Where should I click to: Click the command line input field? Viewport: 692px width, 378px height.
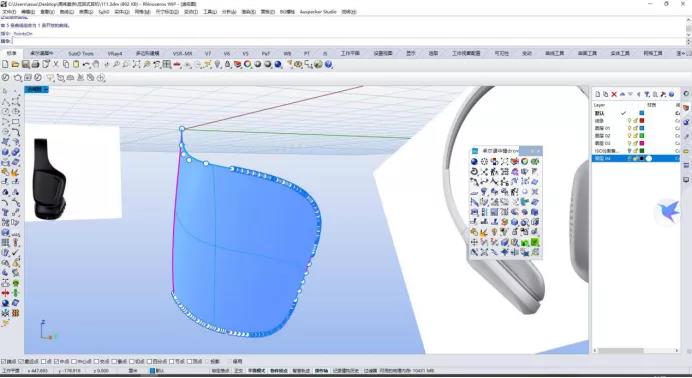[x=349, y=41]
